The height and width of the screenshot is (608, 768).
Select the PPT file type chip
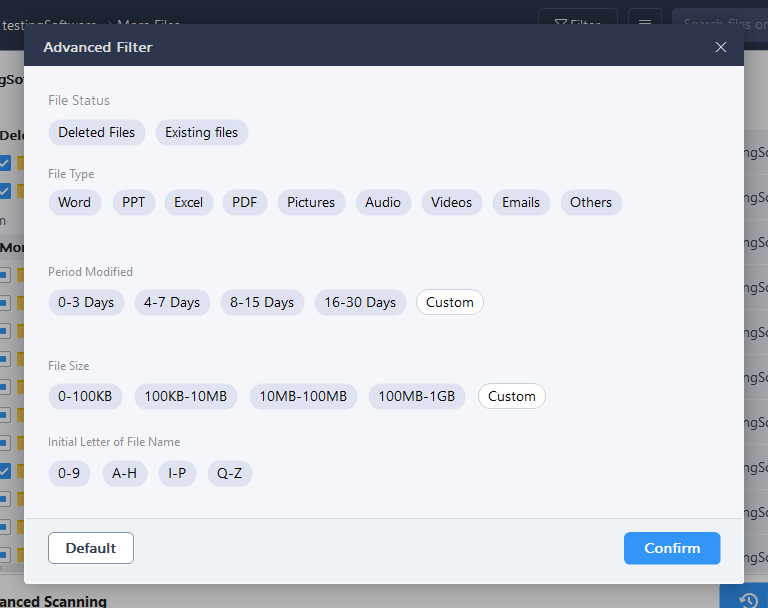[134, 202]
